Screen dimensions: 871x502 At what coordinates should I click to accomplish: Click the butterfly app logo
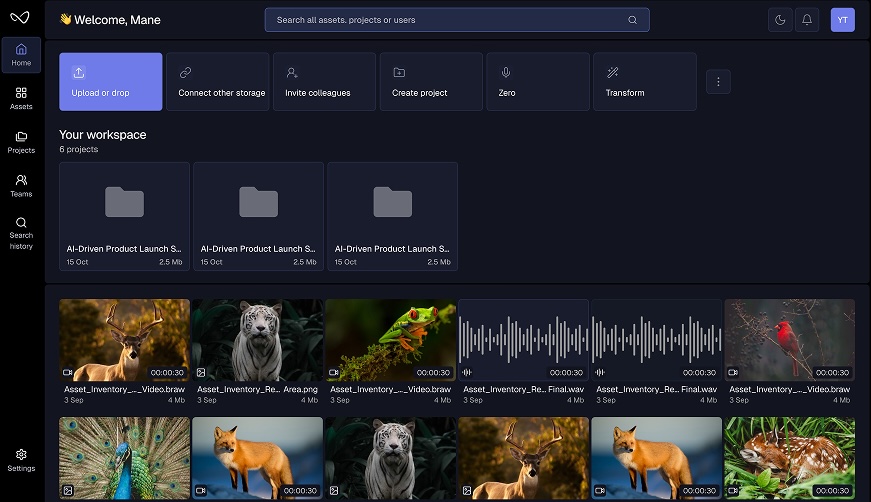pos(20,17)
